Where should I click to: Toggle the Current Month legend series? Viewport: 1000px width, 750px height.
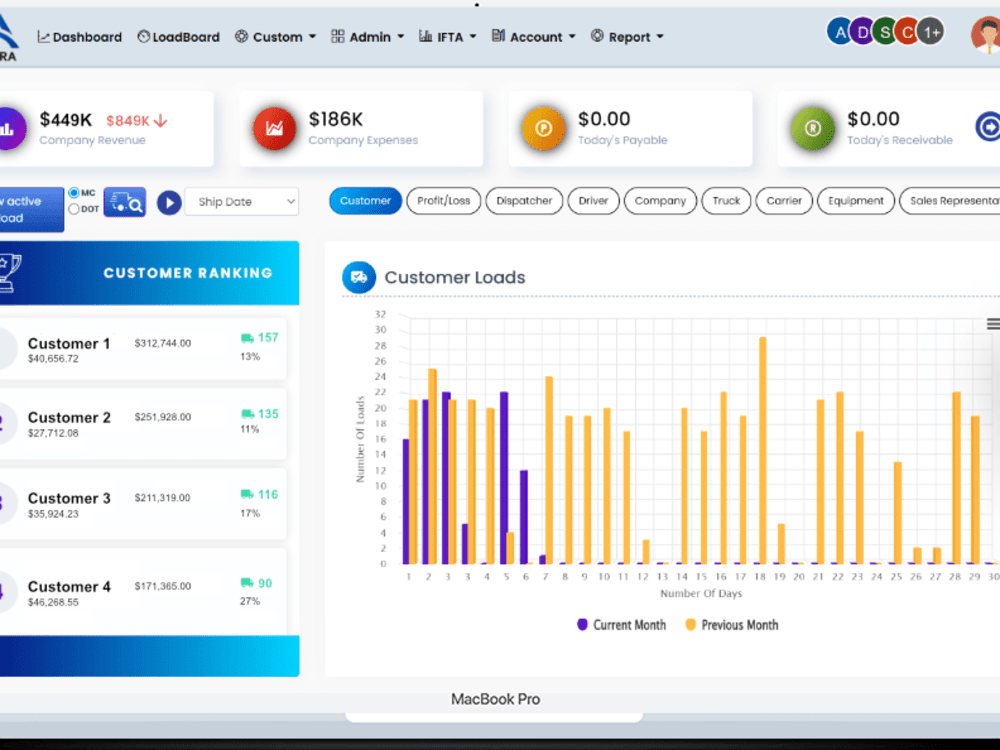[621, 625]
